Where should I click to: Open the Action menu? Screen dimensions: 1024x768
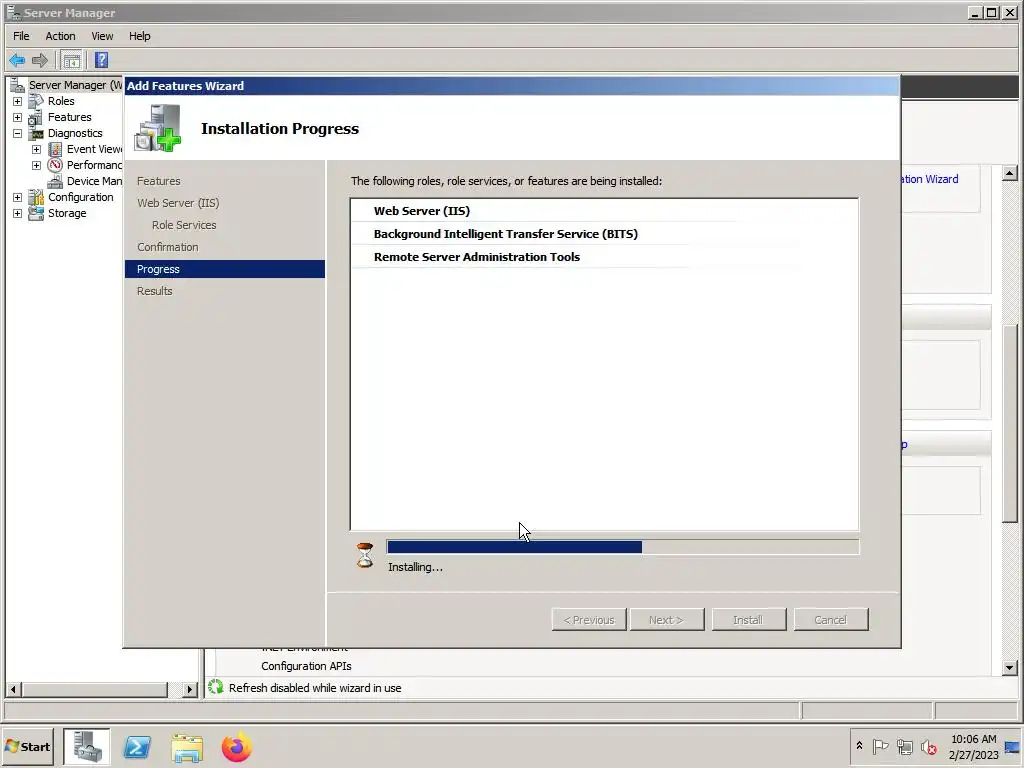60,36
